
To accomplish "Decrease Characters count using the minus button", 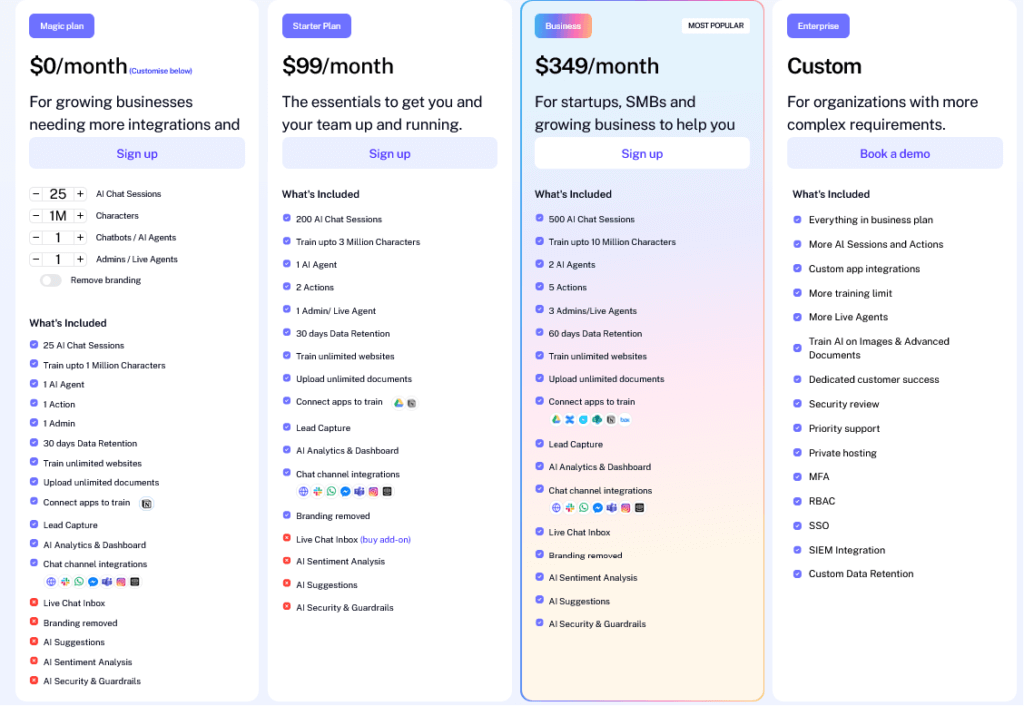I will click(x=35, y=215).
